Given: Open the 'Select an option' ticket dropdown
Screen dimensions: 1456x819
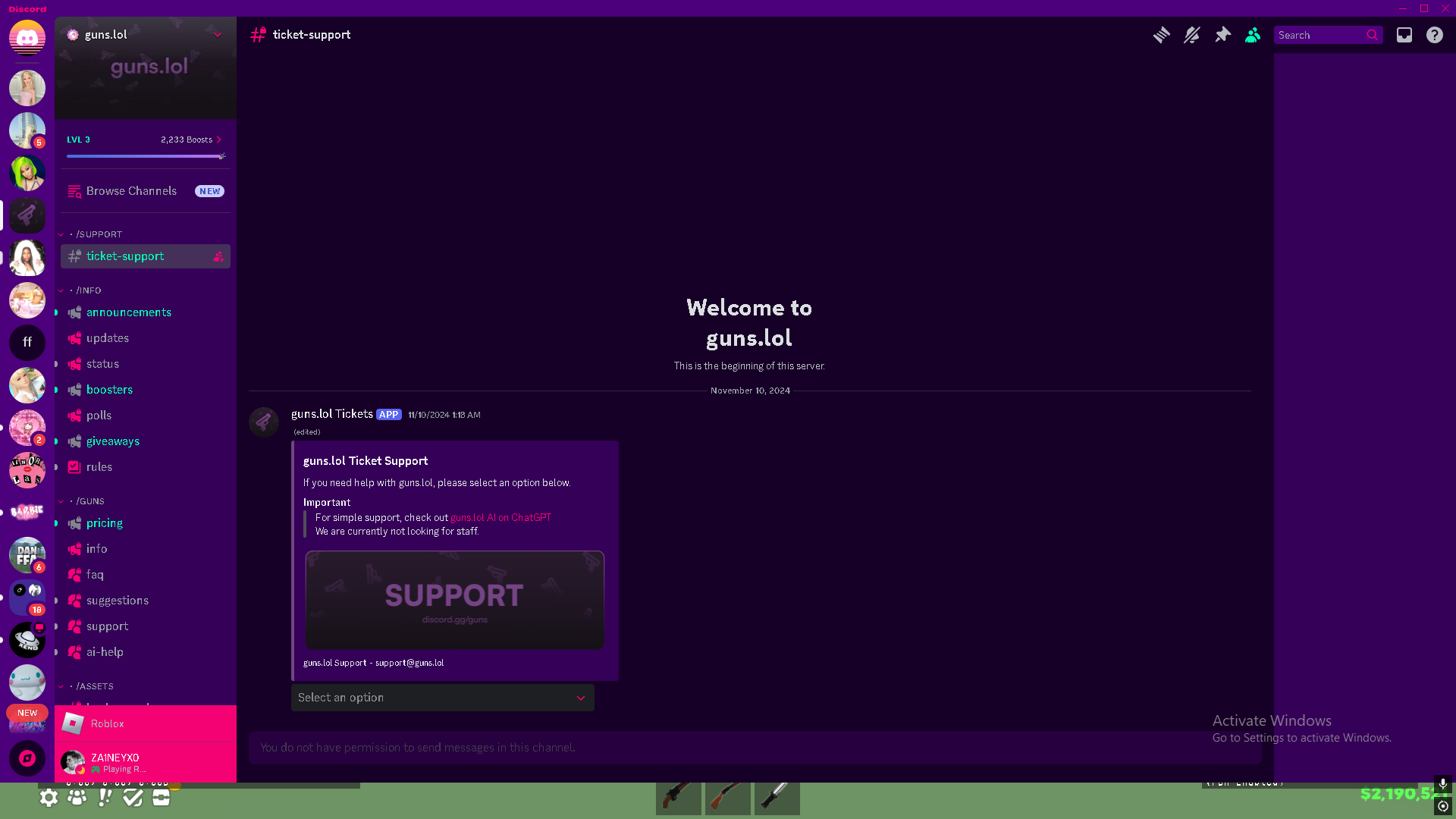Looking at the screenshot, I should click(443, 698).
